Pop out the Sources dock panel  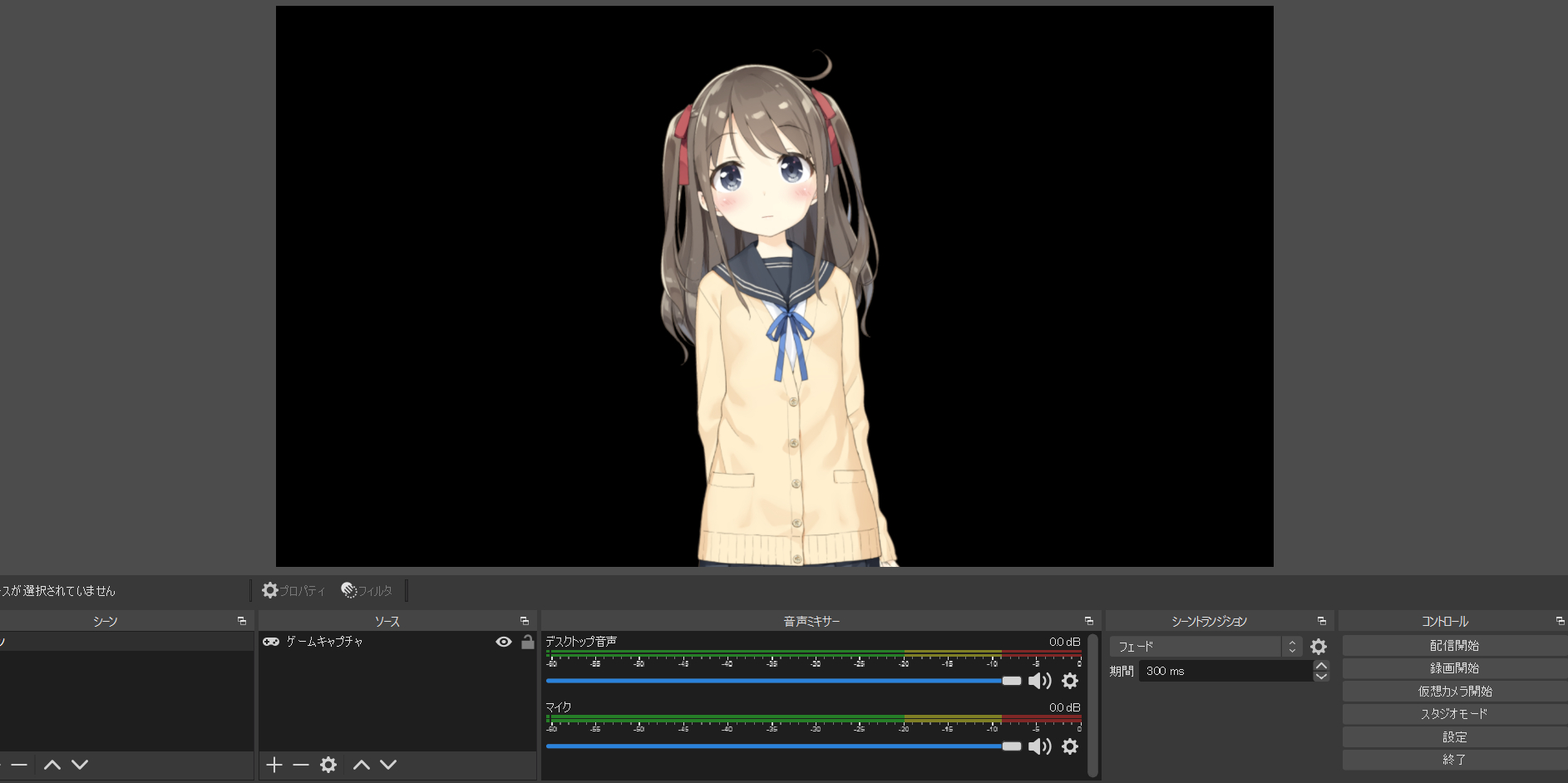525,621
